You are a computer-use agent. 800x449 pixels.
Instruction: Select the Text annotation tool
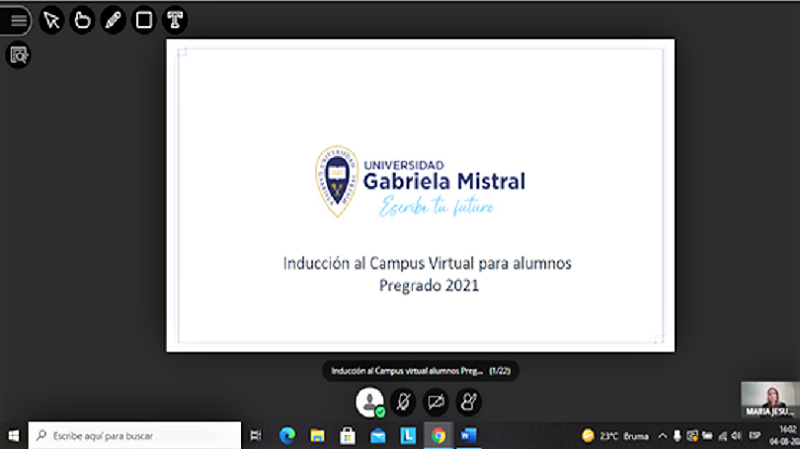175,20
